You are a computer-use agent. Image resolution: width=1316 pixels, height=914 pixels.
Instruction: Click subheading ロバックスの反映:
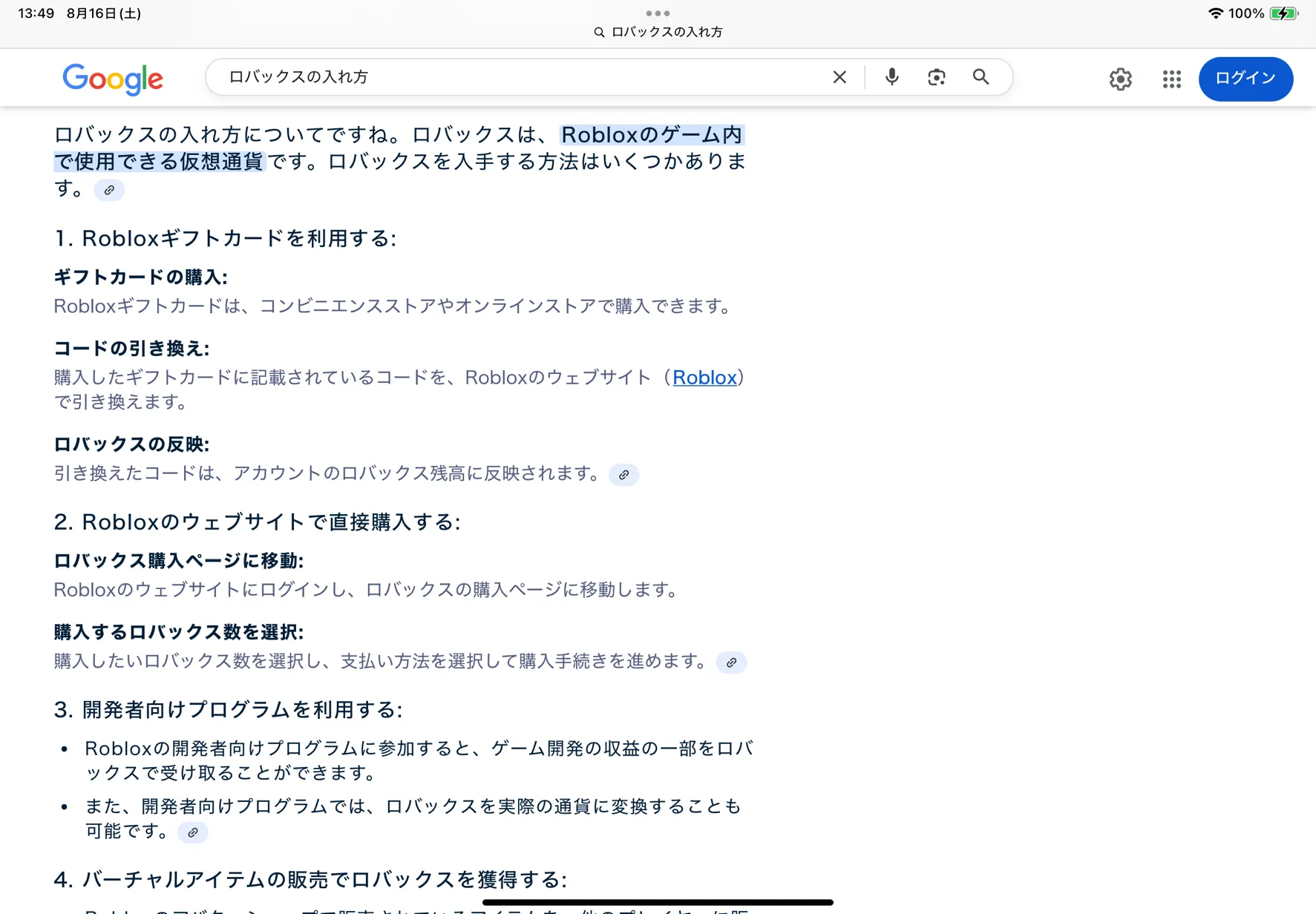click(131, 444)
